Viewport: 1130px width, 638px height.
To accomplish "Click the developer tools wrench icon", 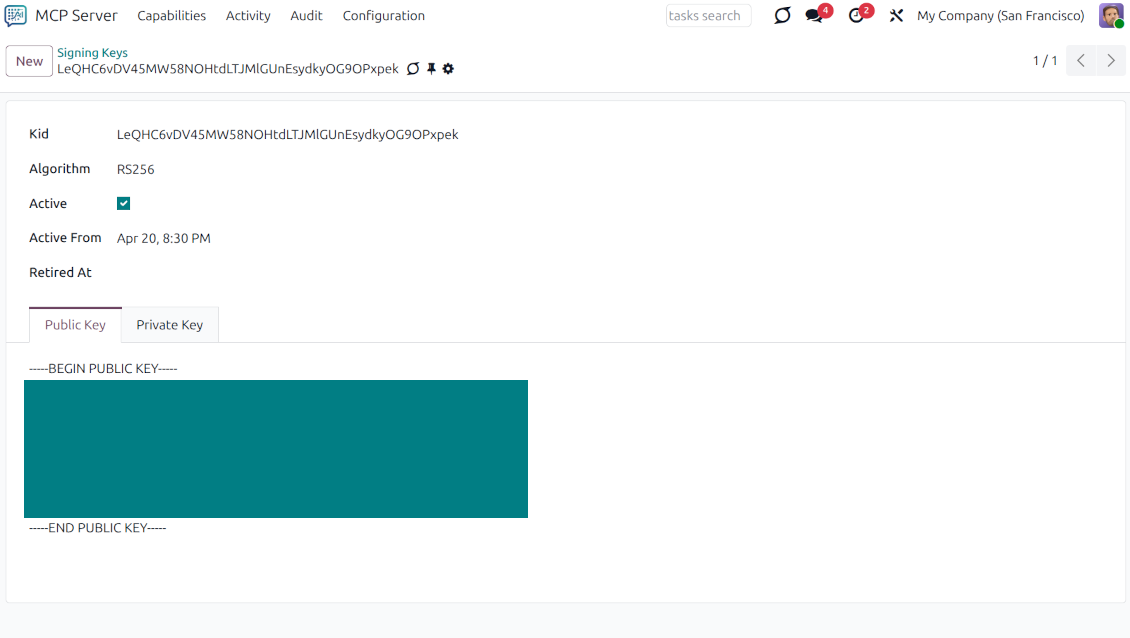I will (895, 15).
